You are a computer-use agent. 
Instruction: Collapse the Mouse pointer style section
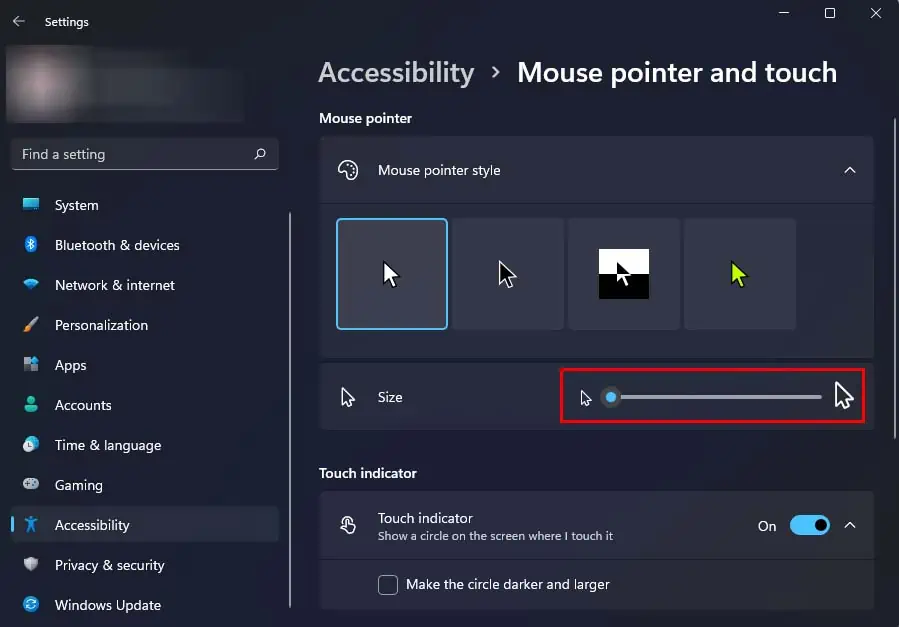coord(850,170)
